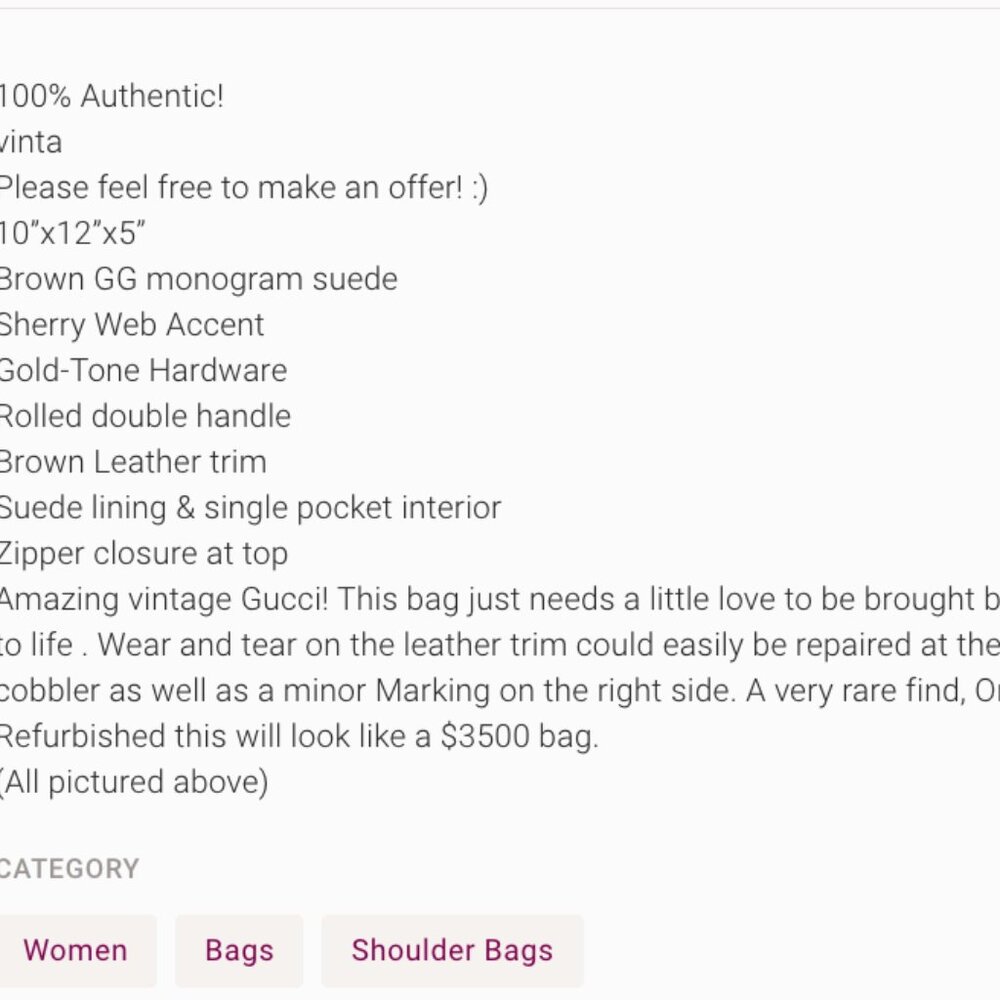Open the Shoulder Bags category
Screen dimensions: 1000x1000
452,950
